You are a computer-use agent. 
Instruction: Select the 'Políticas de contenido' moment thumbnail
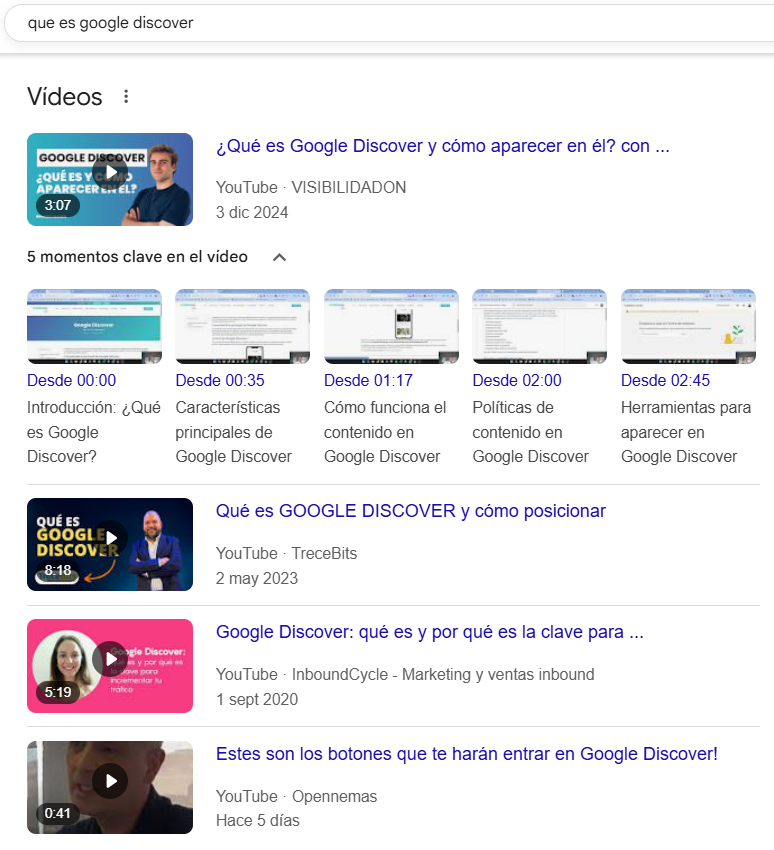coord(540,326)
